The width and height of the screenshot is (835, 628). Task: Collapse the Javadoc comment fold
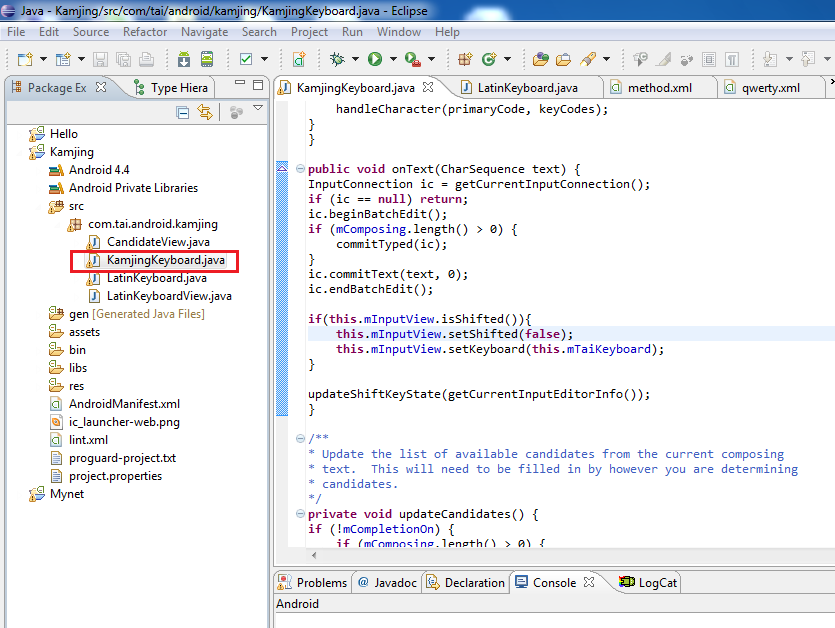(300, 439)
